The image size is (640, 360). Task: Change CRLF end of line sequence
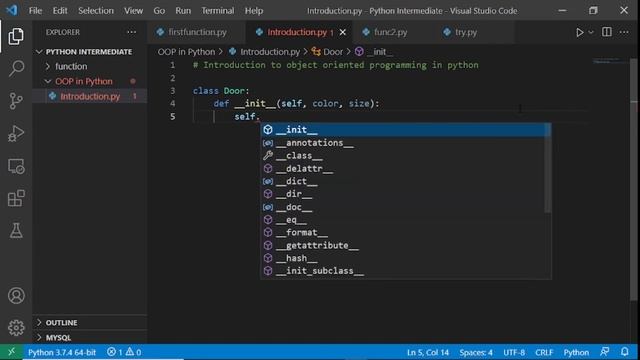click(544, 352)
